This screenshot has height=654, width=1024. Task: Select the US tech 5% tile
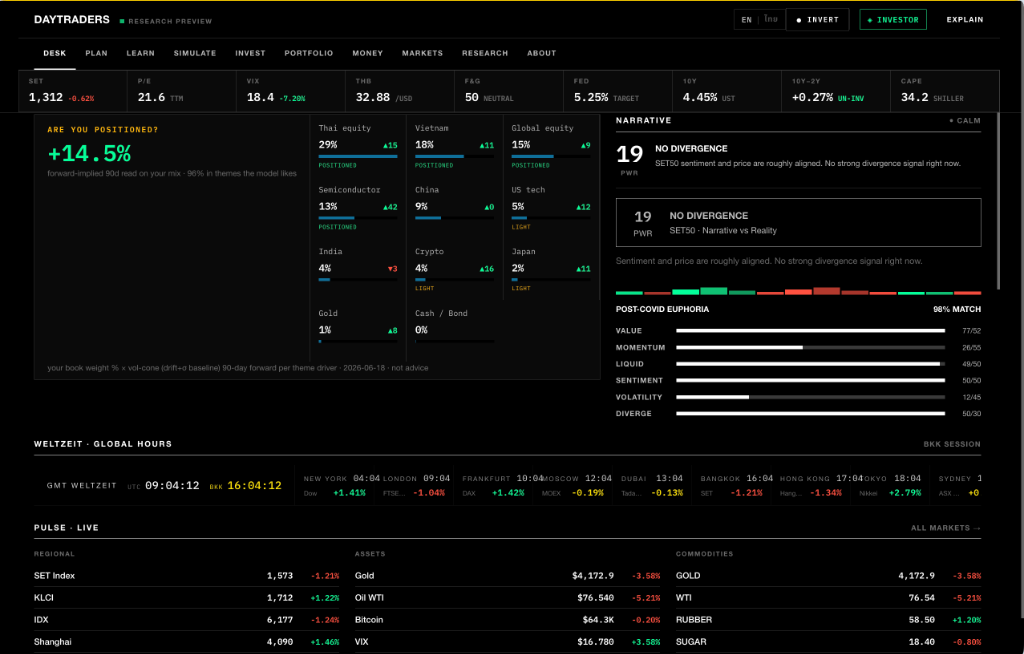(551, 208)
